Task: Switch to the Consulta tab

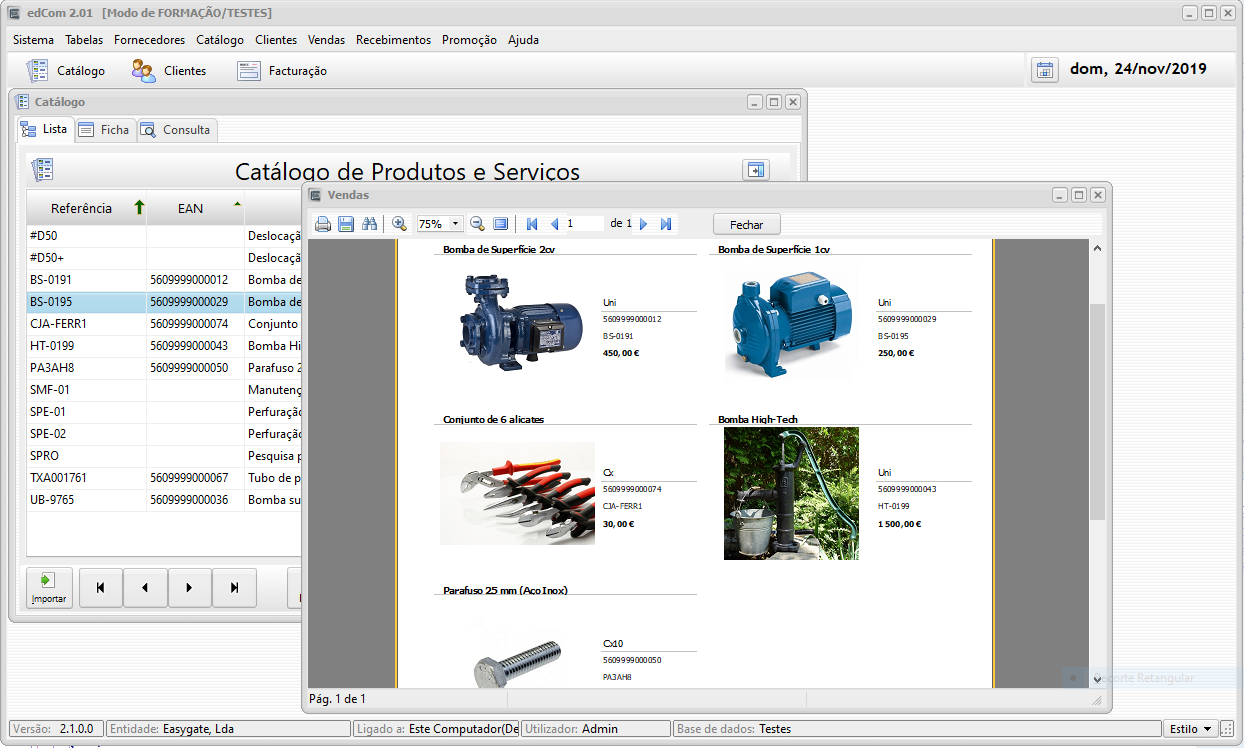Action: tap(176, 130)
